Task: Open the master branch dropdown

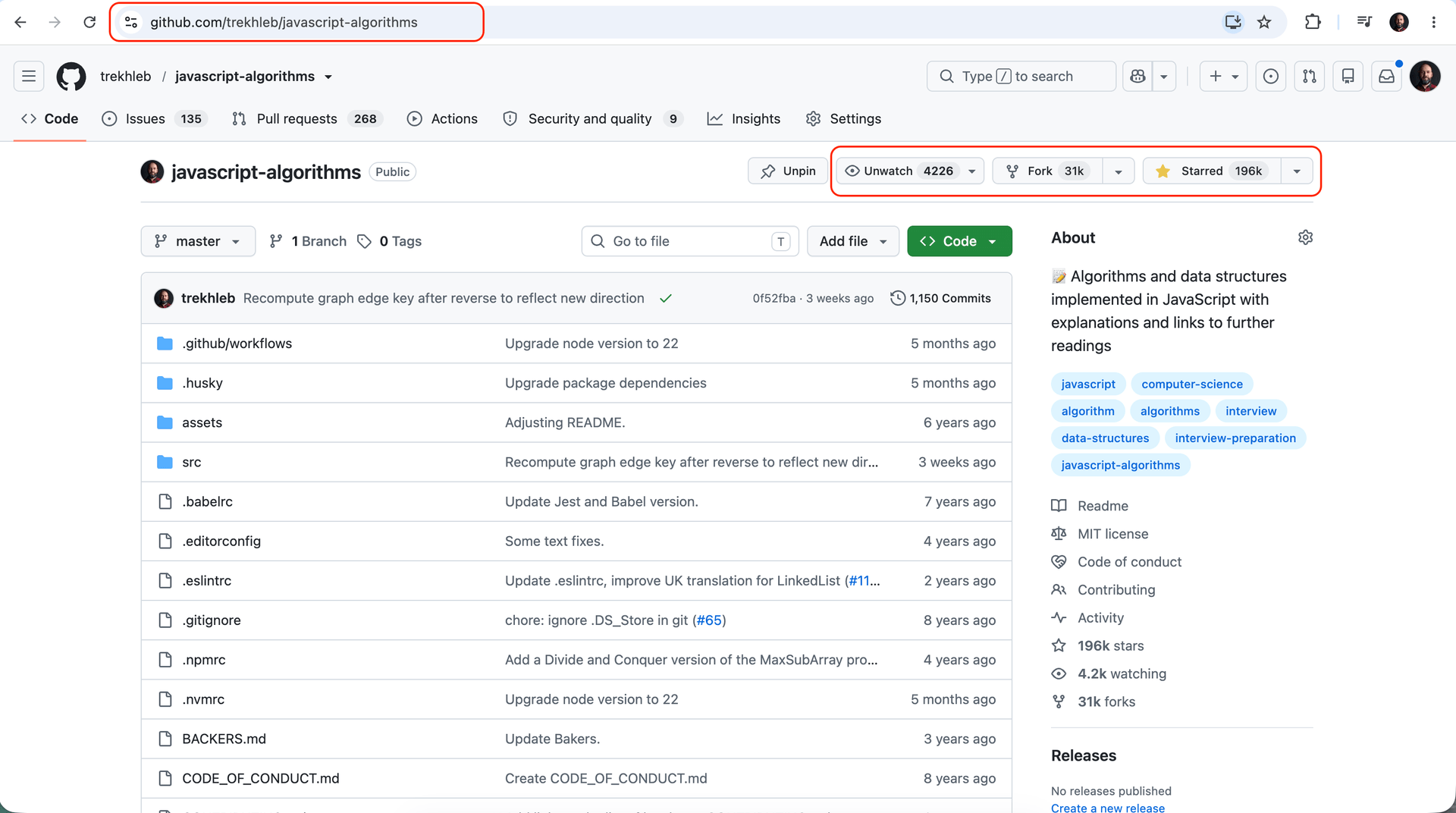Action: click(x=198, y=241)
